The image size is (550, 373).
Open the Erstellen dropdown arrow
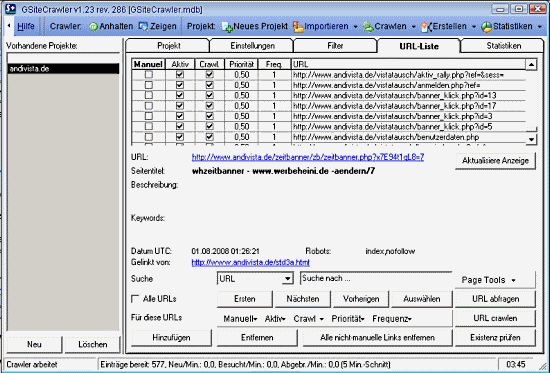pos(474,27)
